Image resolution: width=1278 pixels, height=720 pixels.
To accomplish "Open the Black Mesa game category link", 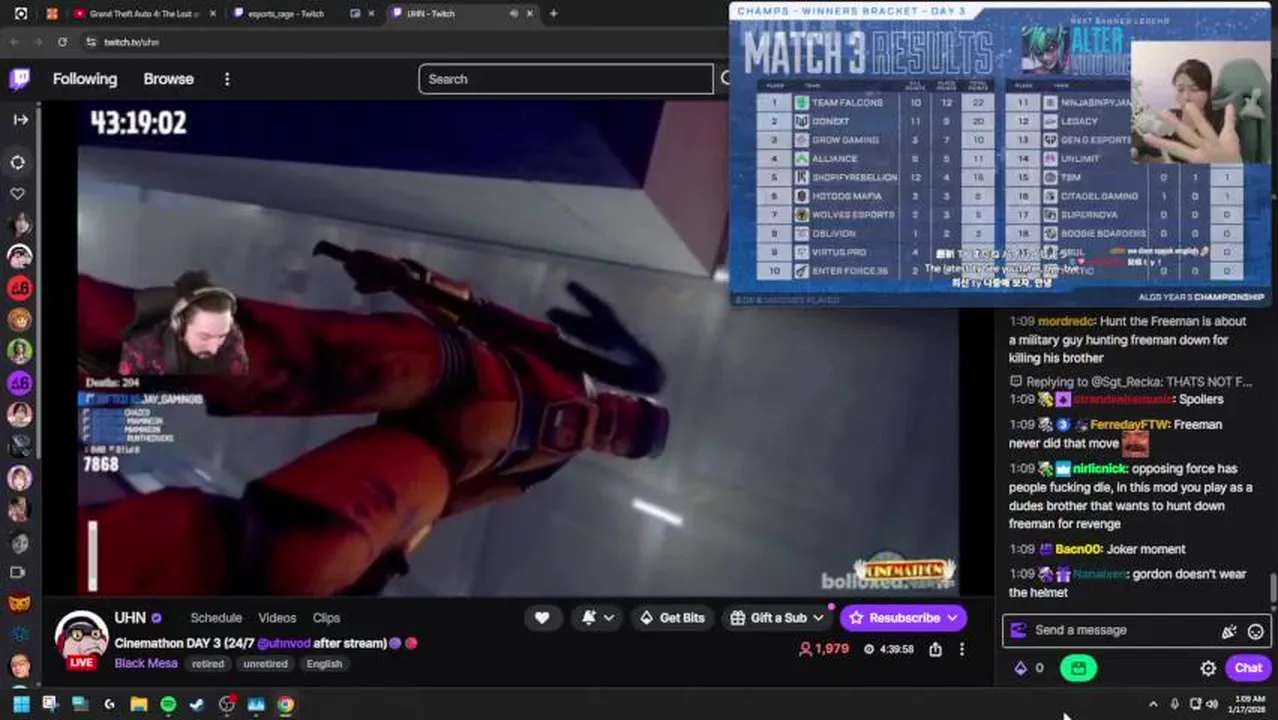I will click(146, 663).
